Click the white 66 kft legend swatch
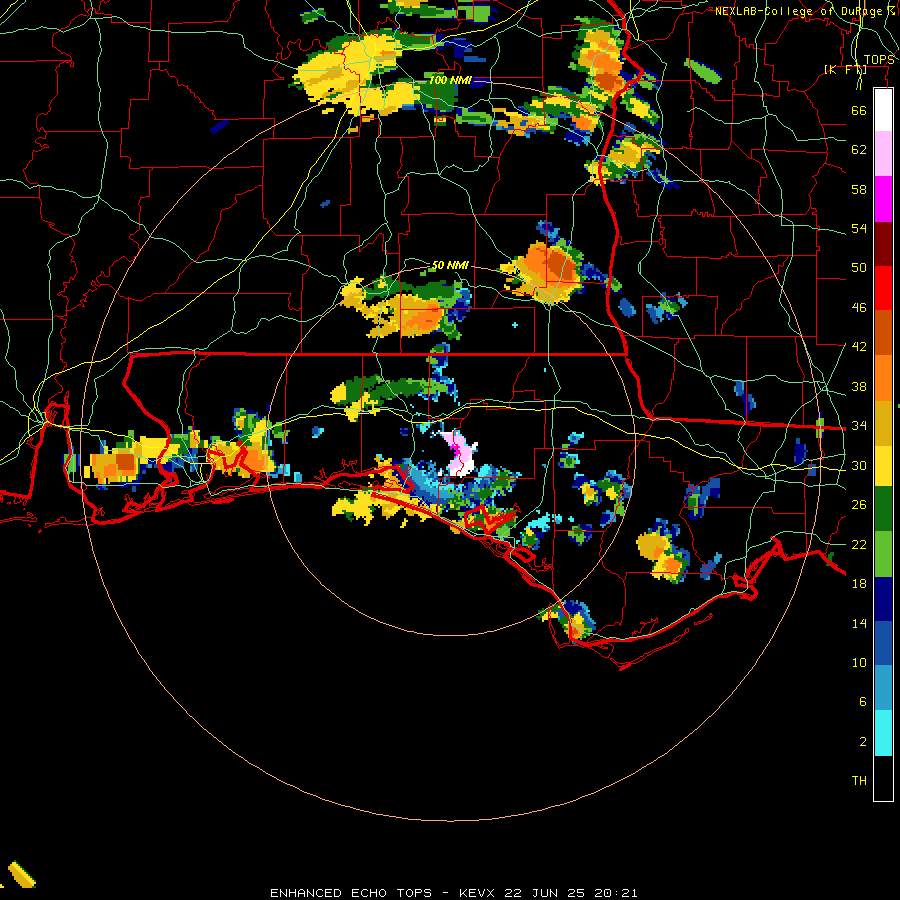The width and height of the screenshot is (900, 900). [883, 110]
